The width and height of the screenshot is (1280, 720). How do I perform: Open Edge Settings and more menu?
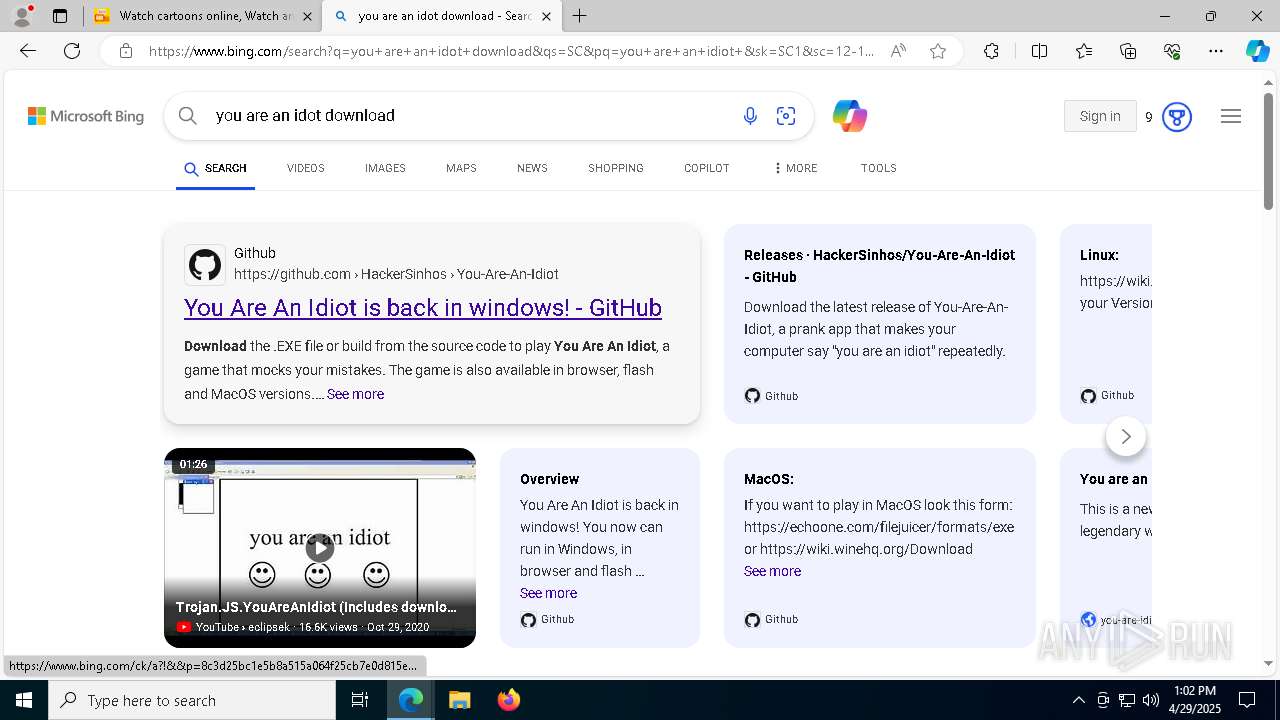tap(1216, 51)
